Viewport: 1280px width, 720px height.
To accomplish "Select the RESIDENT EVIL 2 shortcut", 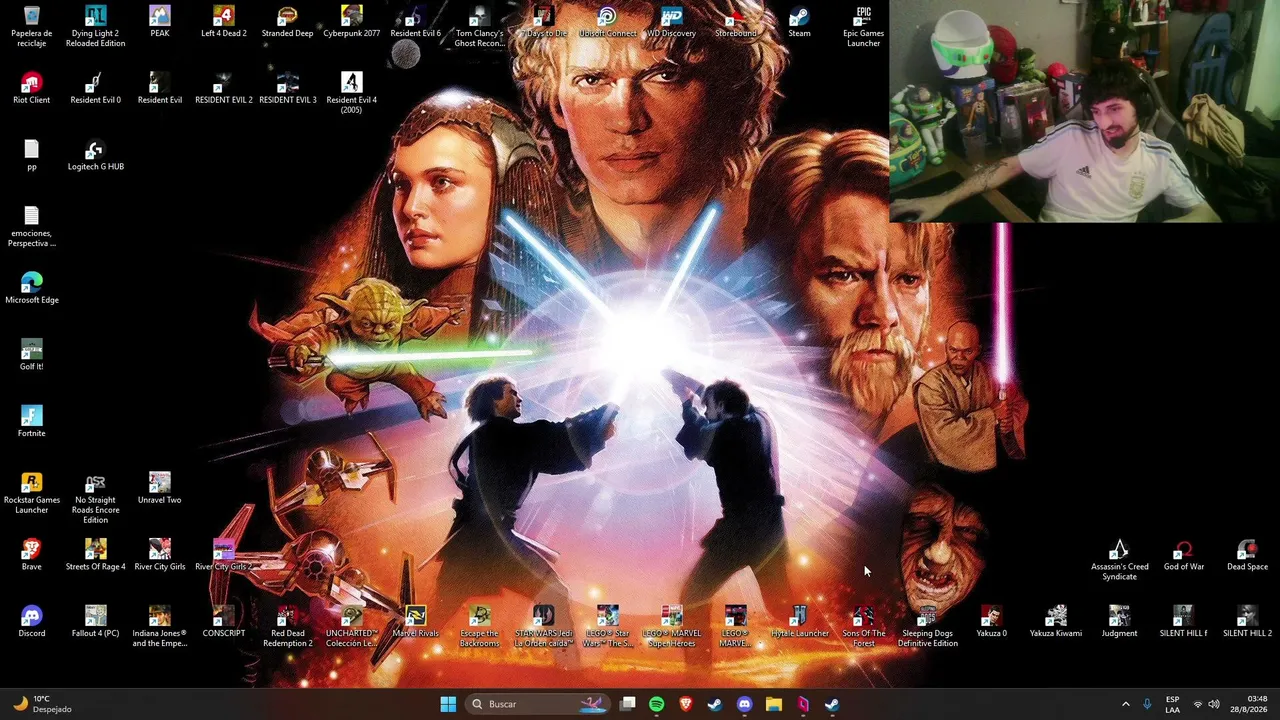I will pyautogui.click(x=224, y=88).
